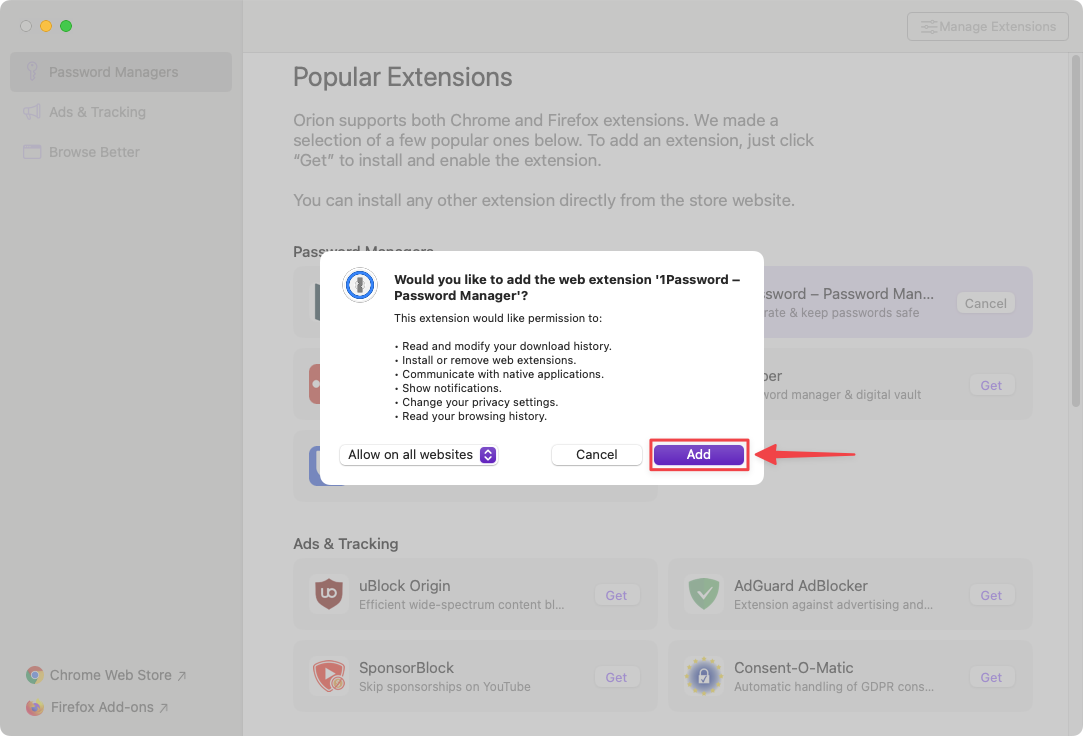The width and height of the screenshot is (1083, 736).
Task: Click the key icon beside Password Managers
Action: (x=30, y=72)
